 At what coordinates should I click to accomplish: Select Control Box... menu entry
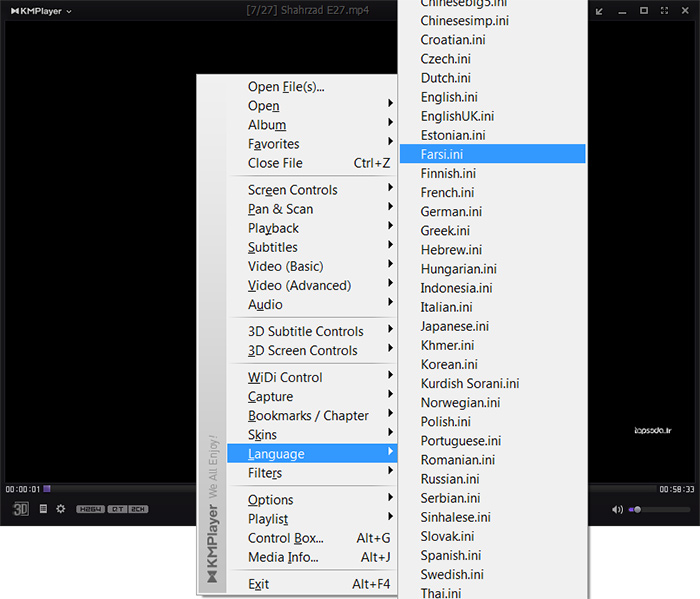click(x=312, y=538)
